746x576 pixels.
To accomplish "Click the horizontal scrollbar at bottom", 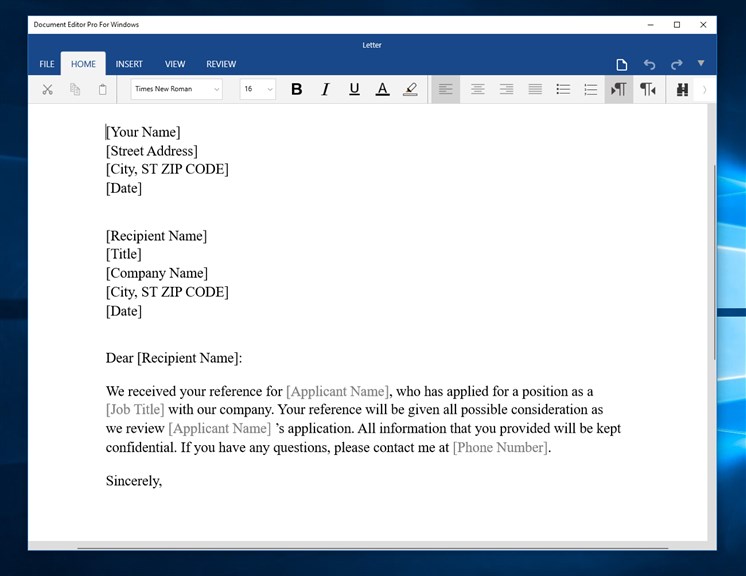I will (x=373, y=548).
